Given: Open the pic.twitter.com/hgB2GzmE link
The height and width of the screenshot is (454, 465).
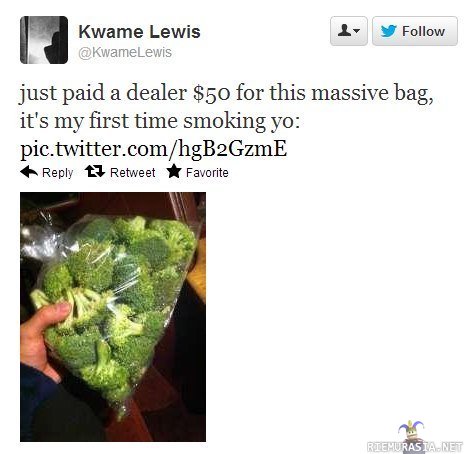Looking at the screenshot, I should [x=153, y=148].
